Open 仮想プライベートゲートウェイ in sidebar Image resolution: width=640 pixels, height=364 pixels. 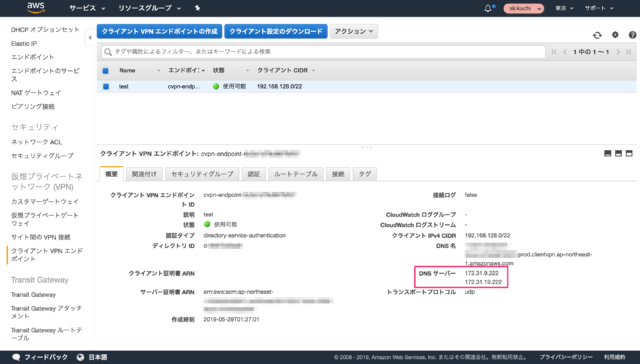click(44, 219)
